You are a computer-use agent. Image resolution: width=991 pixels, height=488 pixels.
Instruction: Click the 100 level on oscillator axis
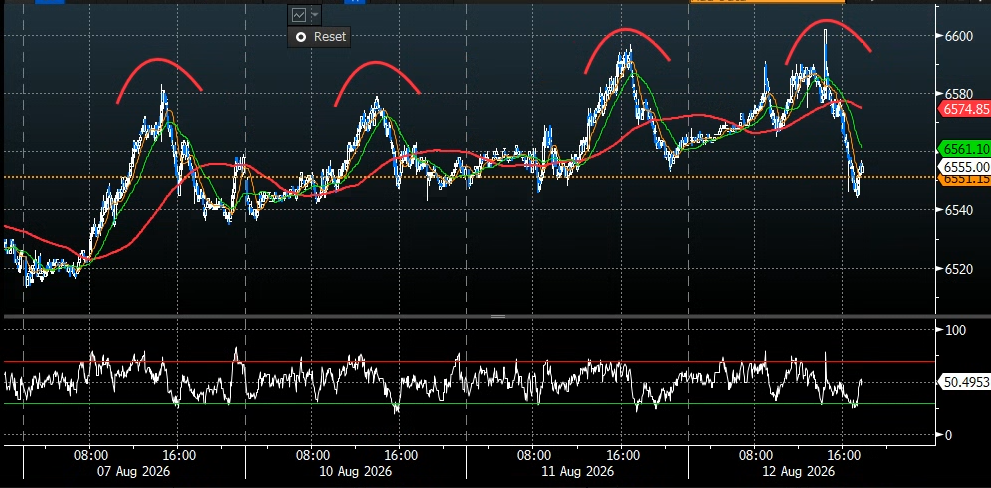pos(955,330)
